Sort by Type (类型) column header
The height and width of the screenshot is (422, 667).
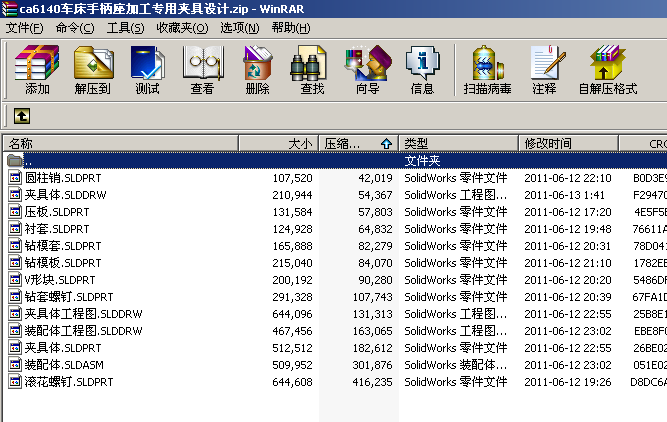pyautogui.click(x=458, y=143)
